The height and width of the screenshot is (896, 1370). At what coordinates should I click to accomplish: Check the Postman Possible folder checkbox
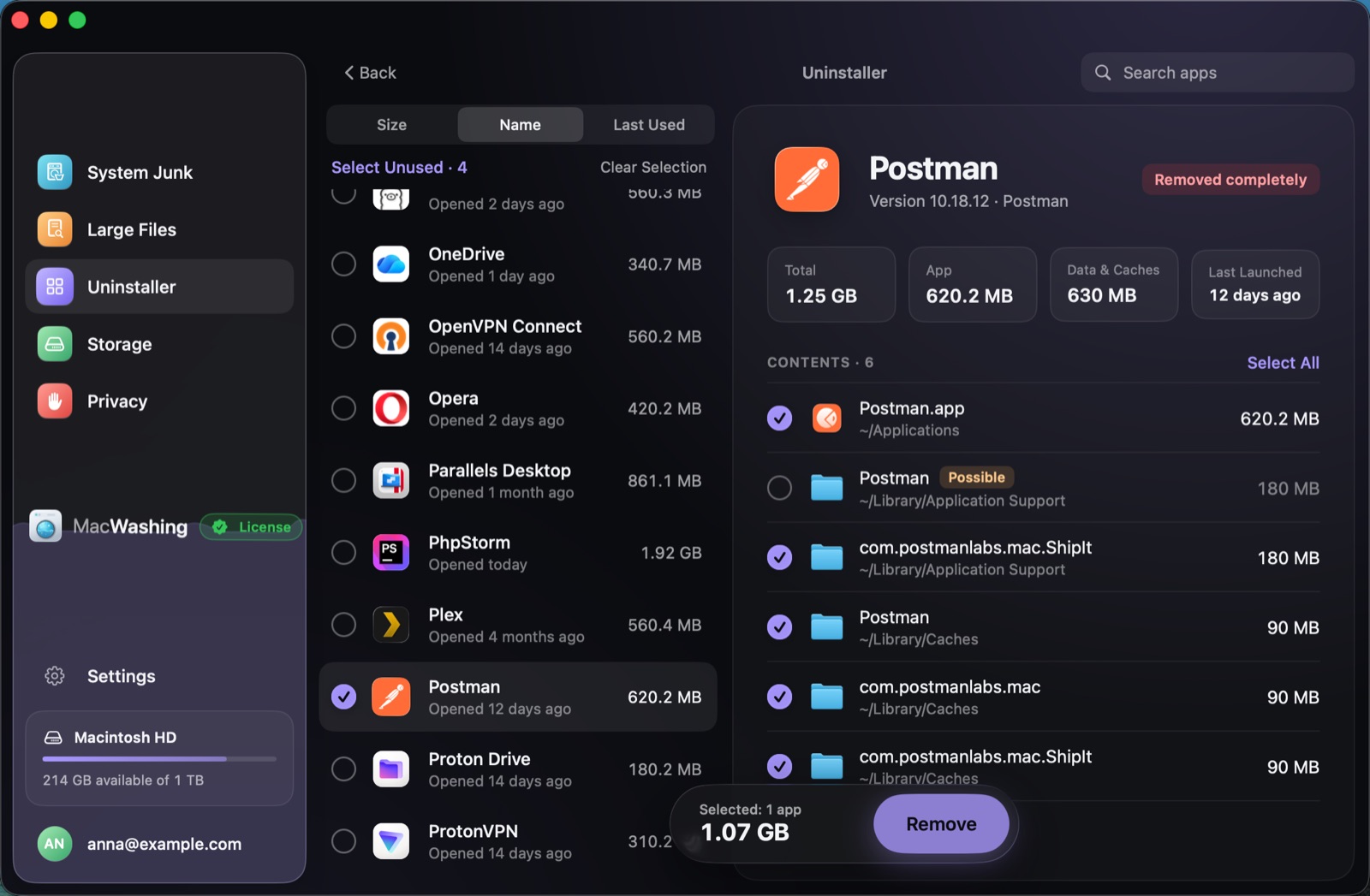780,488
